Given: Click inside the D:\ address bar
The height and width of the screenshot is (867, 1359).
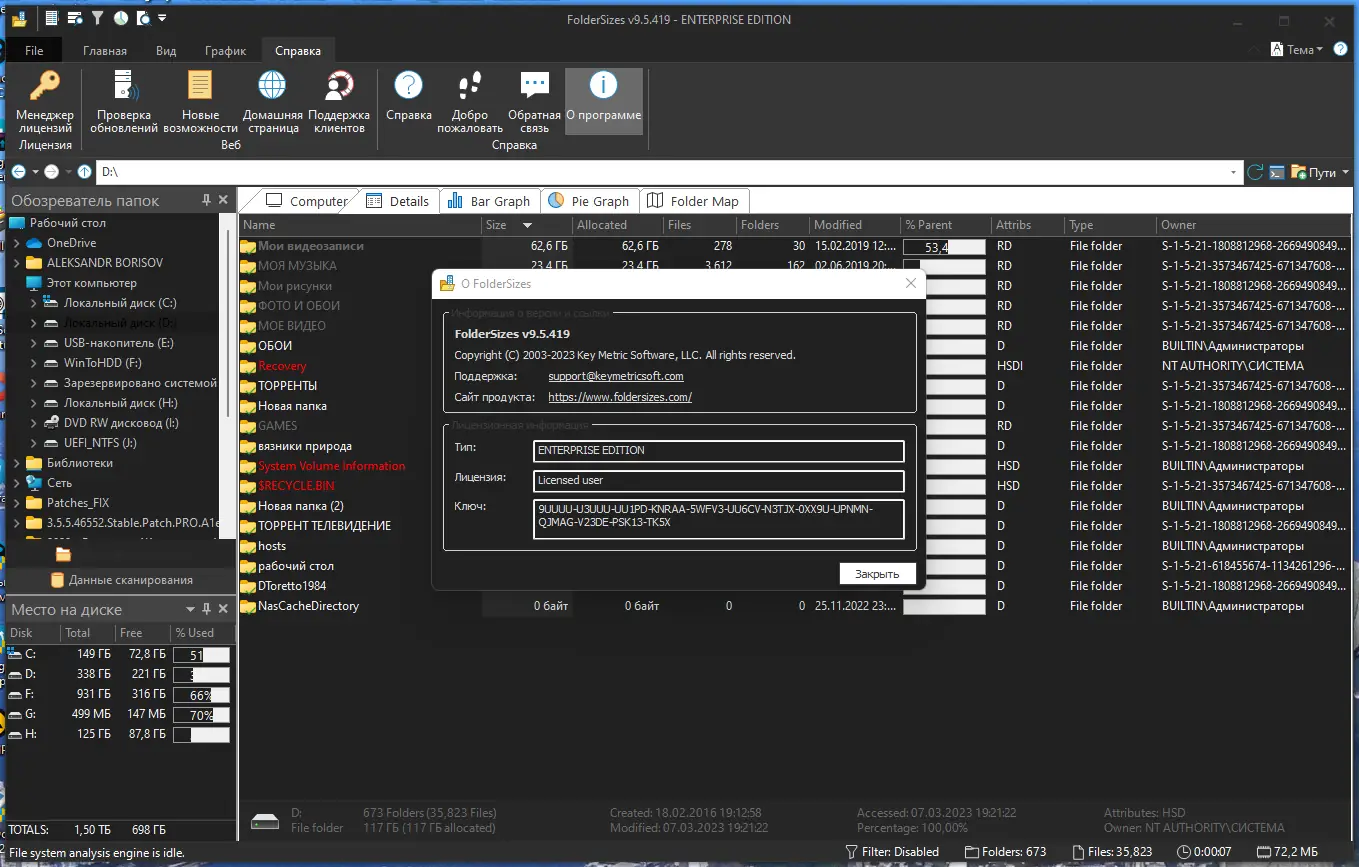Looking at the screenshot, I should pos(400,171).
